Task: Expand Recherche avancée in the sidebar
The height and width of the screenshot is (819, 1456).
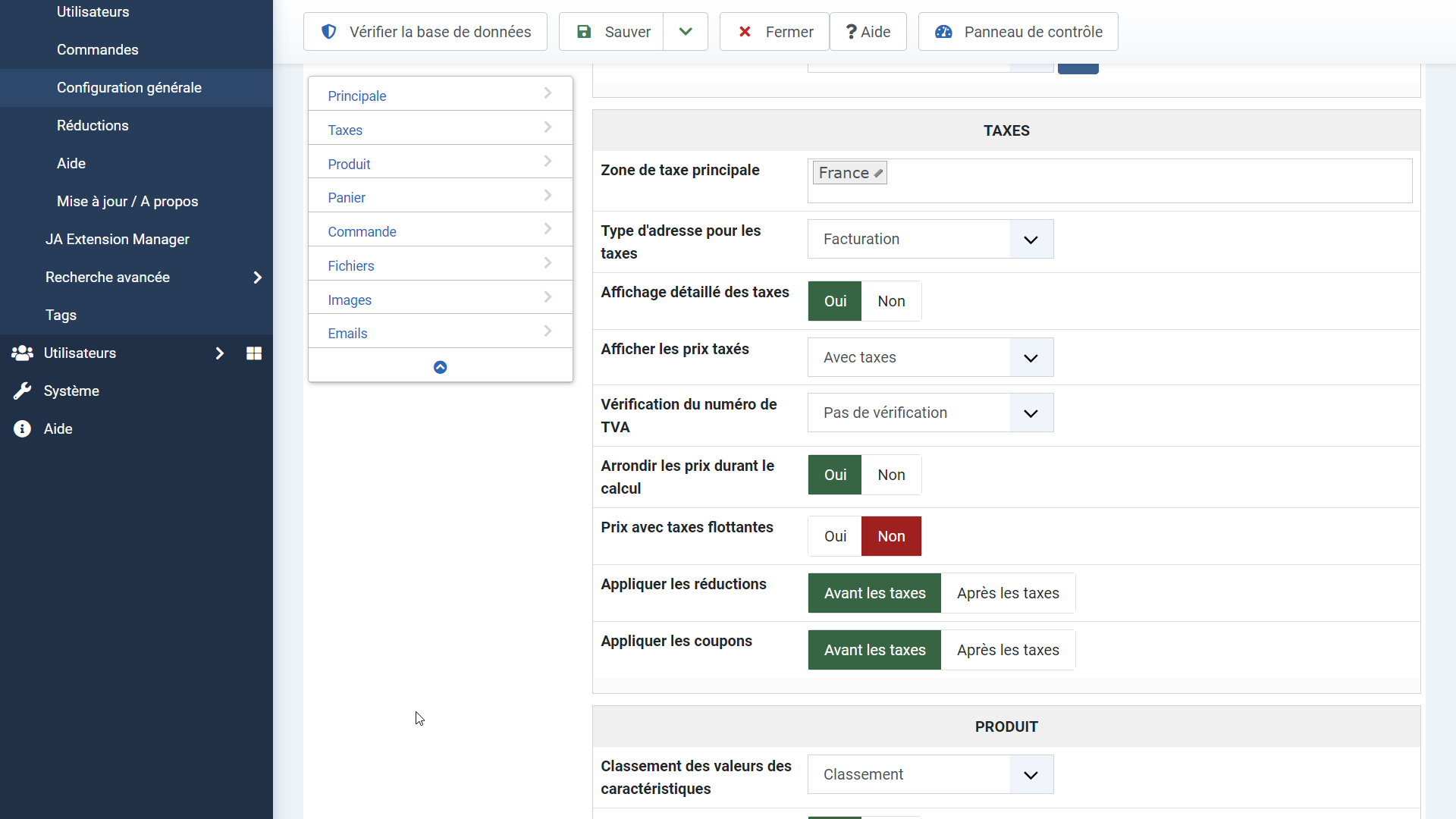Action: point(258,278)
